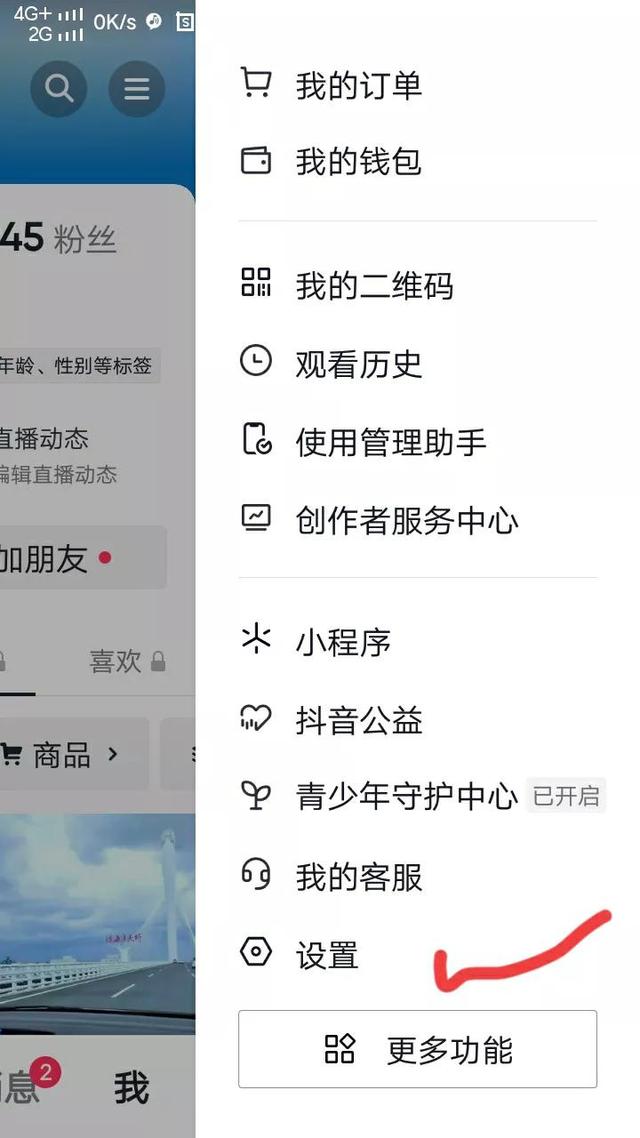640x1138 pixels.
Task: Tap the 已开启 status badge
Action: coord(565,796)
